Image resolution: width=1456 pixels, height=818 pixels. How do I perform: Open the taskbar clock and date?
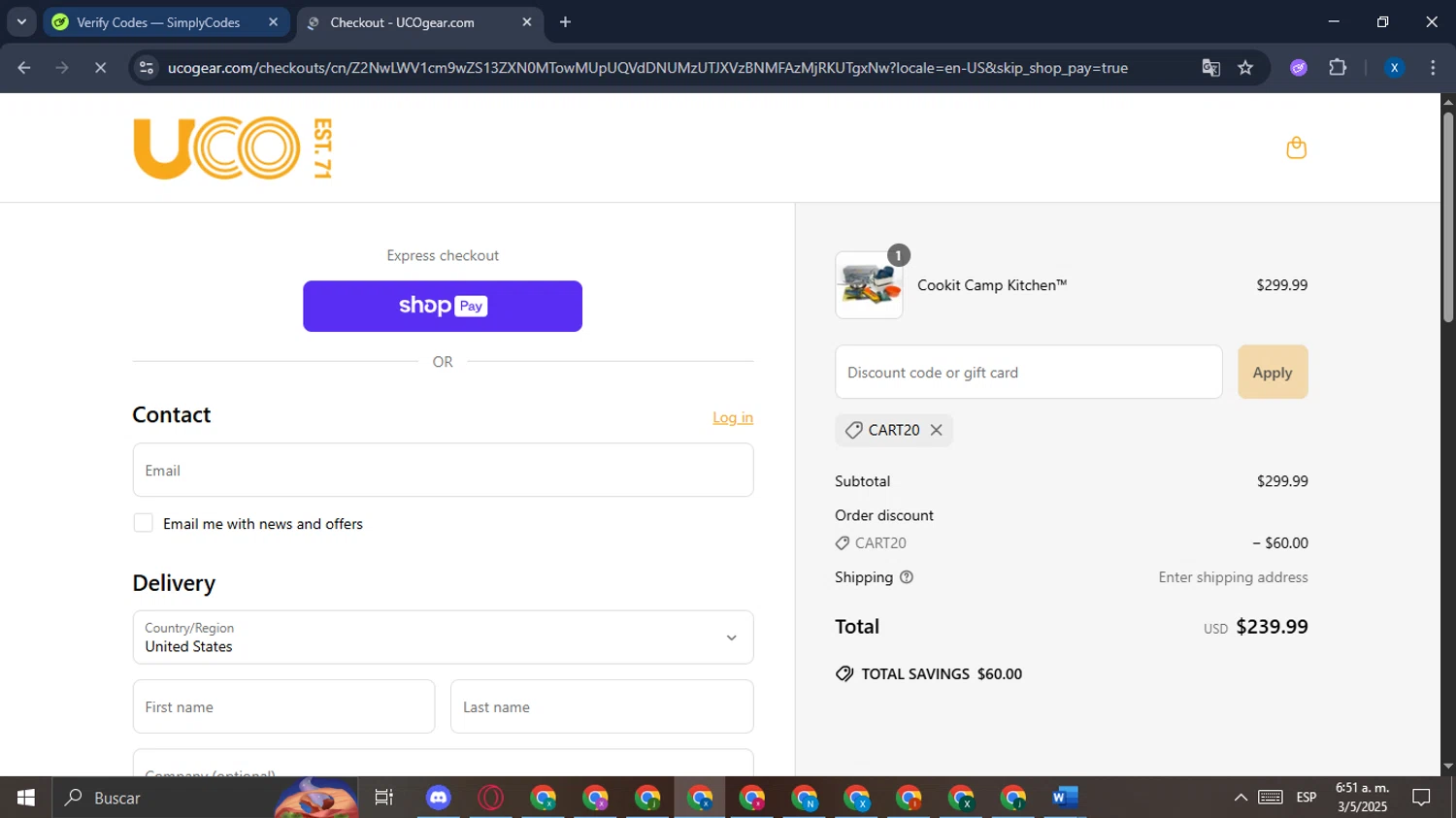(x=1362, y=798)
